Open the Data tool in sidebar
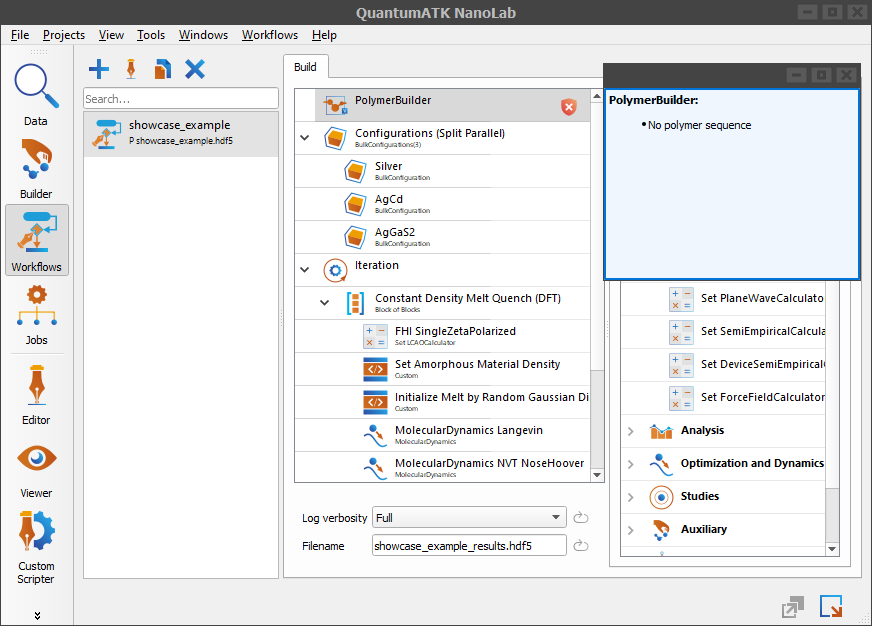This screenshot has width=872, height=626. (36, 95)
